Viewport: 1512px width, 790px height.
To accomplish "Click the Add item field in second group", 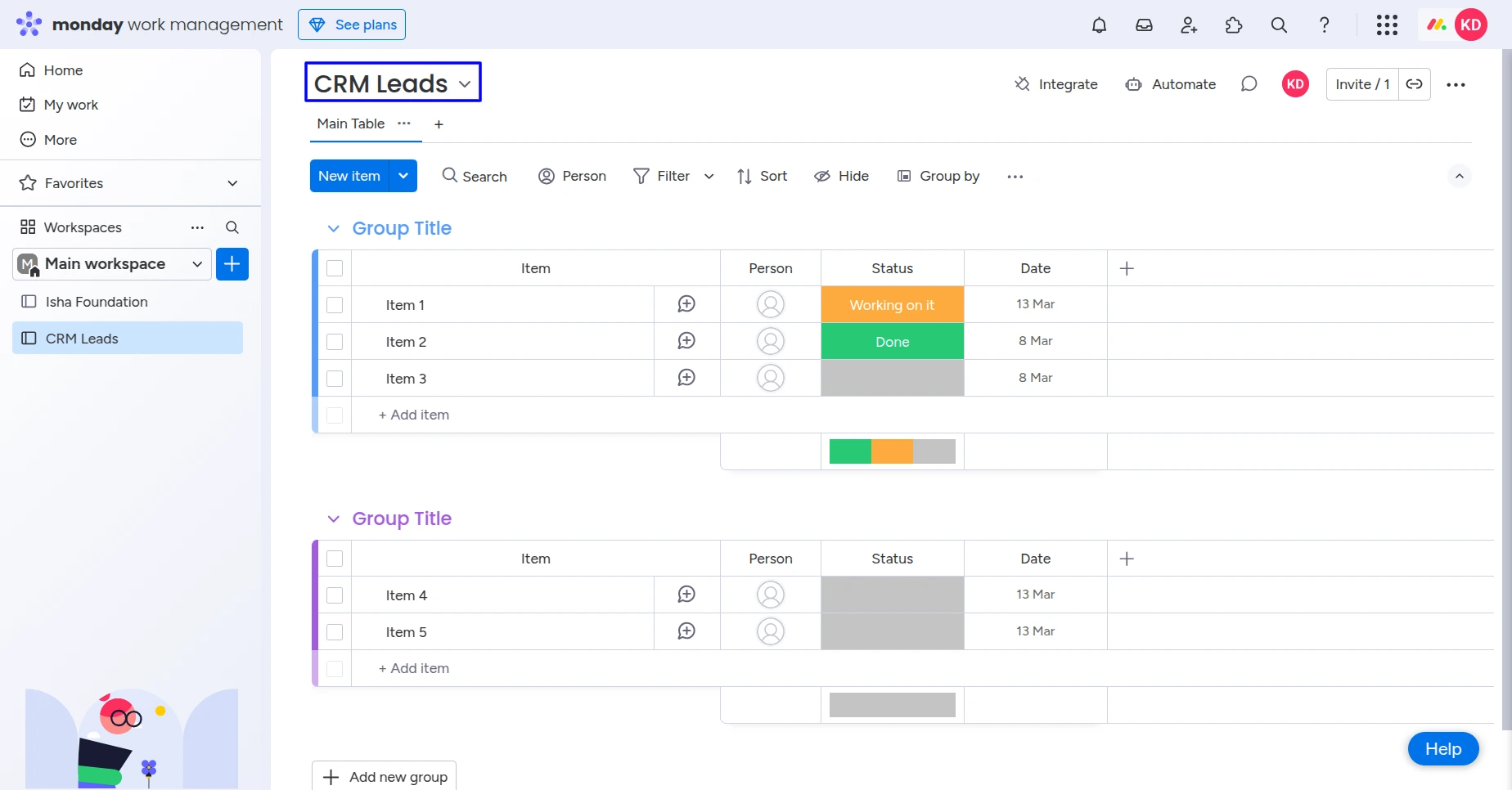I will (x=414, y=668).
